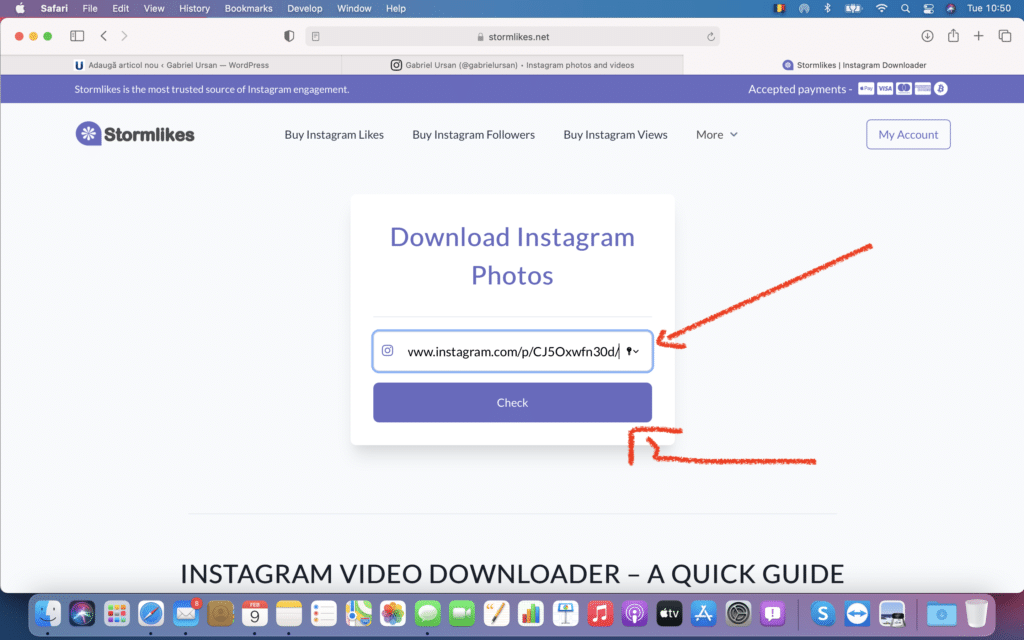Open Mail from the Dock
The height and width of the screenshot is (640, 1024).
click(185, 614)
